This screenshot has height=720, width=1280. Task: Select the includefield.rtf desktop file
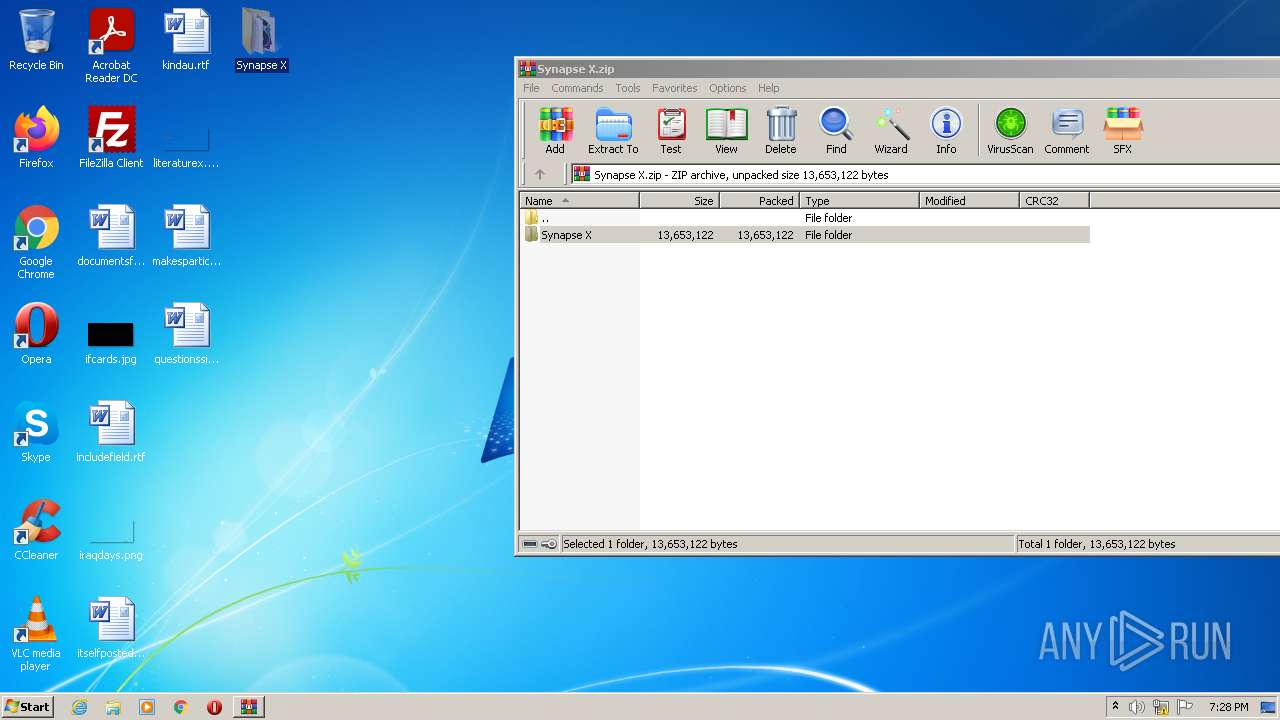111,432
